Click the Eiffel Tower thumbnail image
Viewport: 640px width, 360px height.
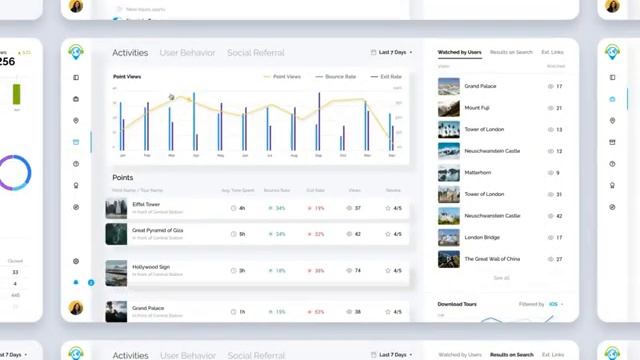coord(116,209)
